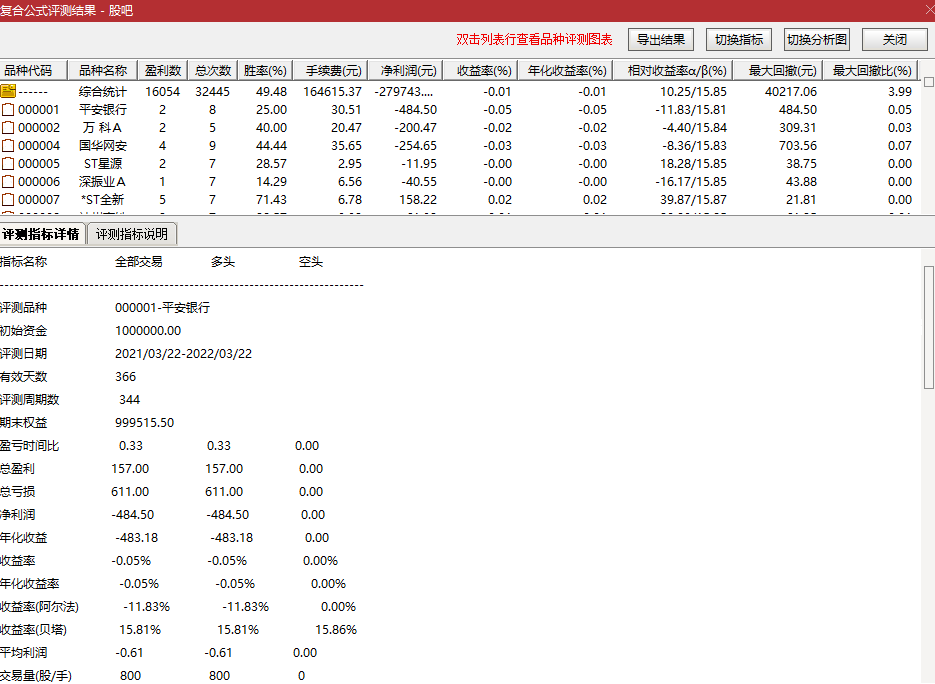Click the document icon beside 000001
Screen dimensions: 935x684
[x=8, y=110]
